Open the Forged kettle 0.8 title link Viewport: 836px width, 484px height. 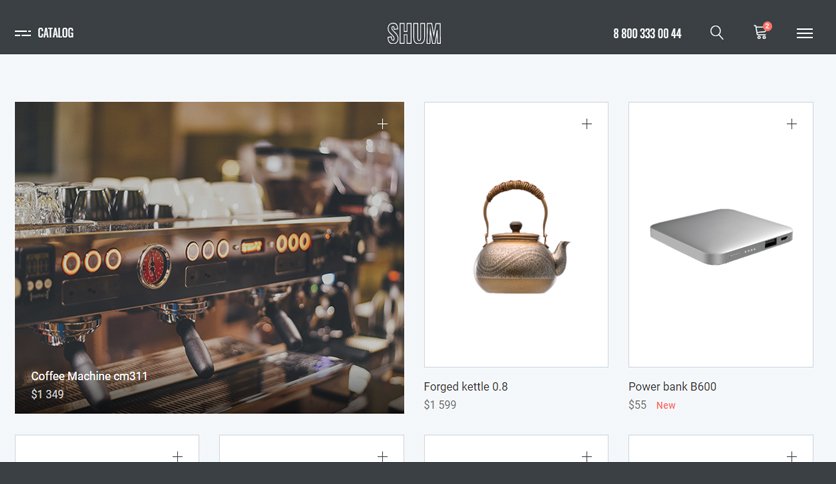tap(465, 386)
